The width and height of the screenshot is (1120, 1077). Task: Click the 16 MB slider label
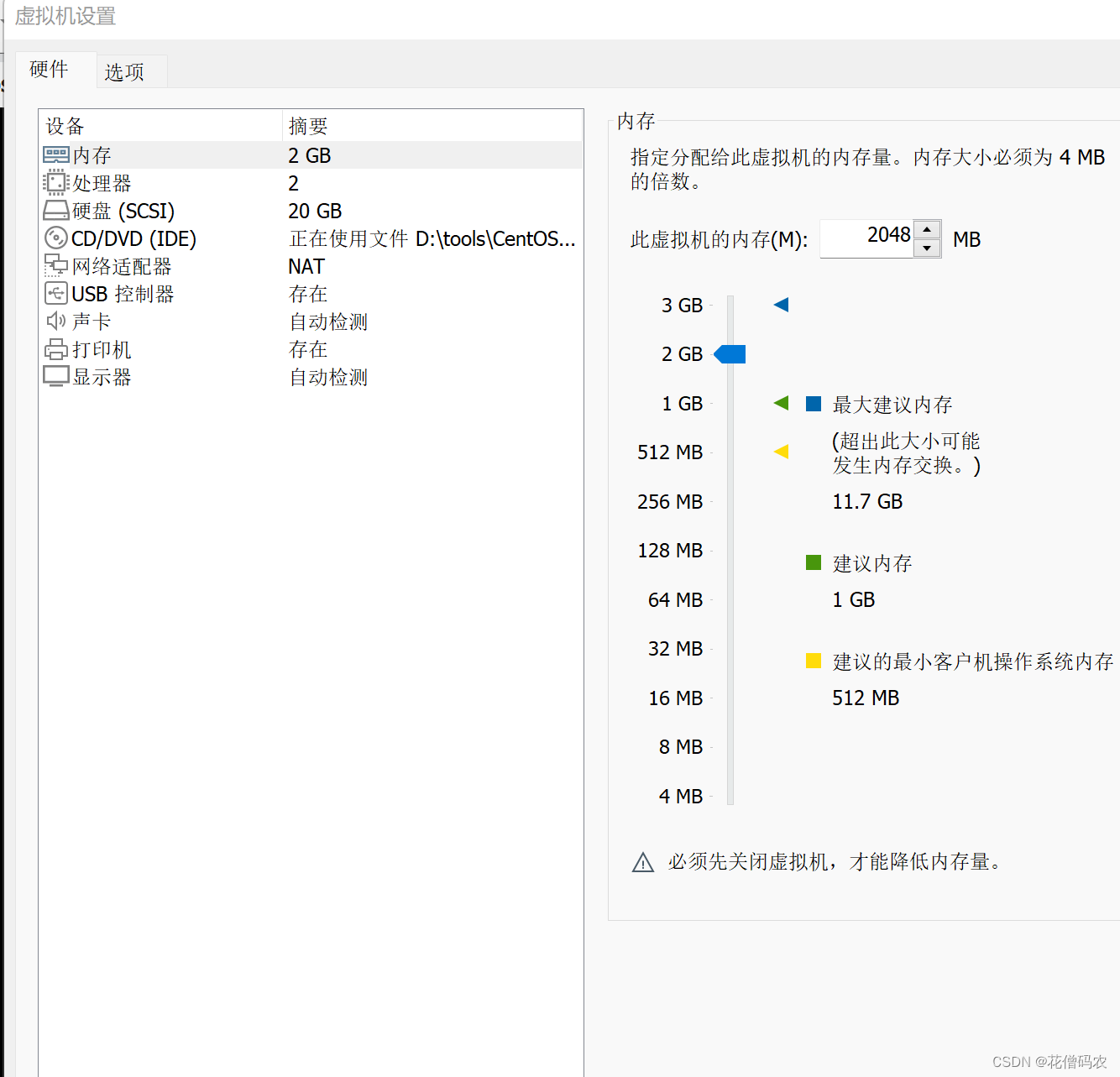pos(675,698)
